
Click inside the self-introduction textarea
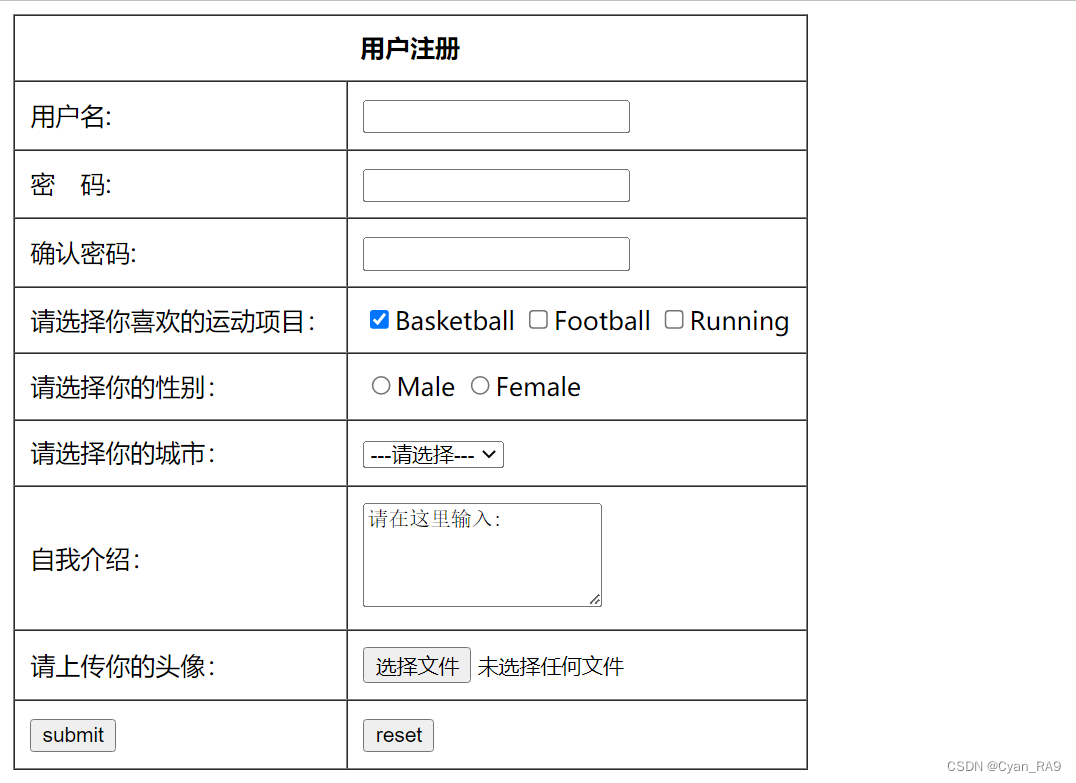[482, 560]
